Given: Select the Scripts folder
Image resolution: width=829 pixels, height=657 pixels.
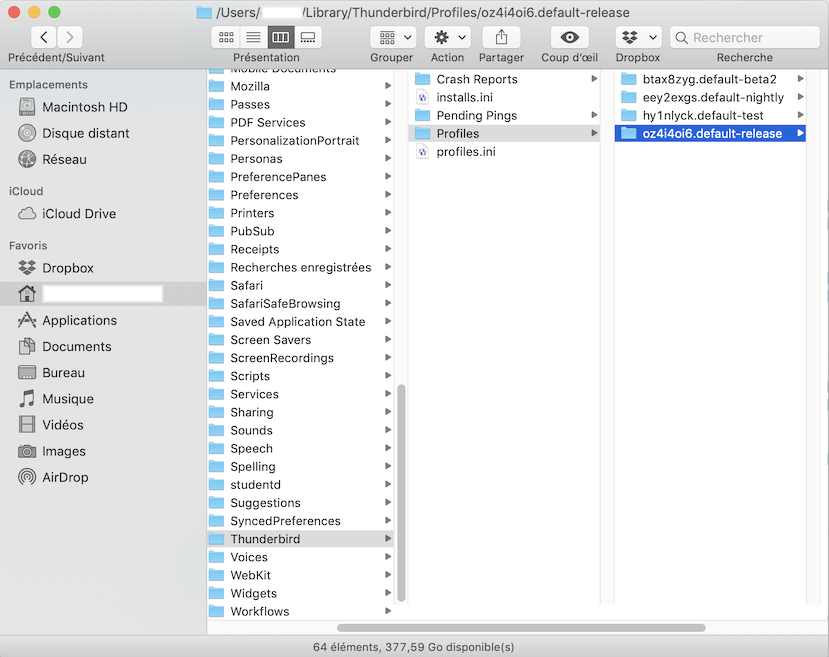Looking at the screenshot, I should click(300, 376).
